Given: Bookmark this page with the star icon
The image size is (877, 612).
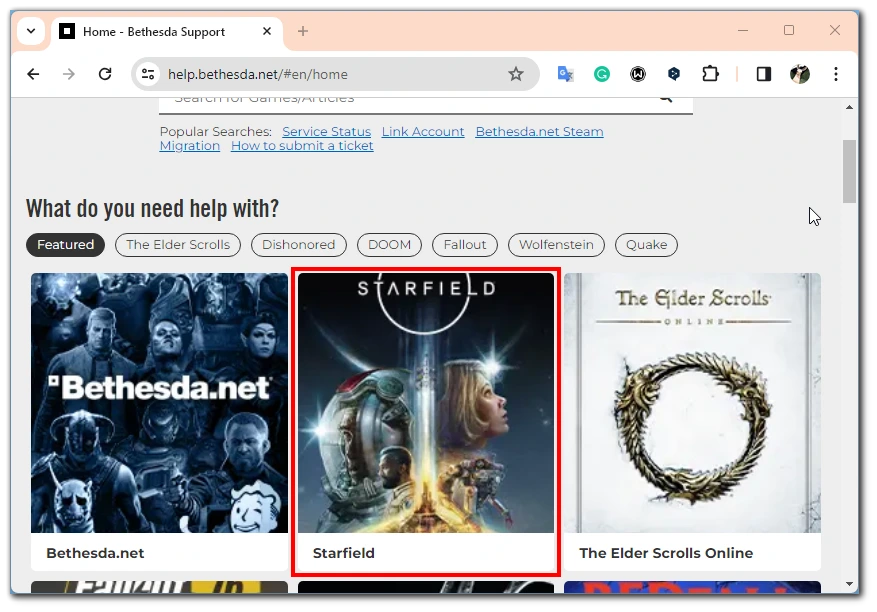Looking at the screenshot, I should coord(516,74).
